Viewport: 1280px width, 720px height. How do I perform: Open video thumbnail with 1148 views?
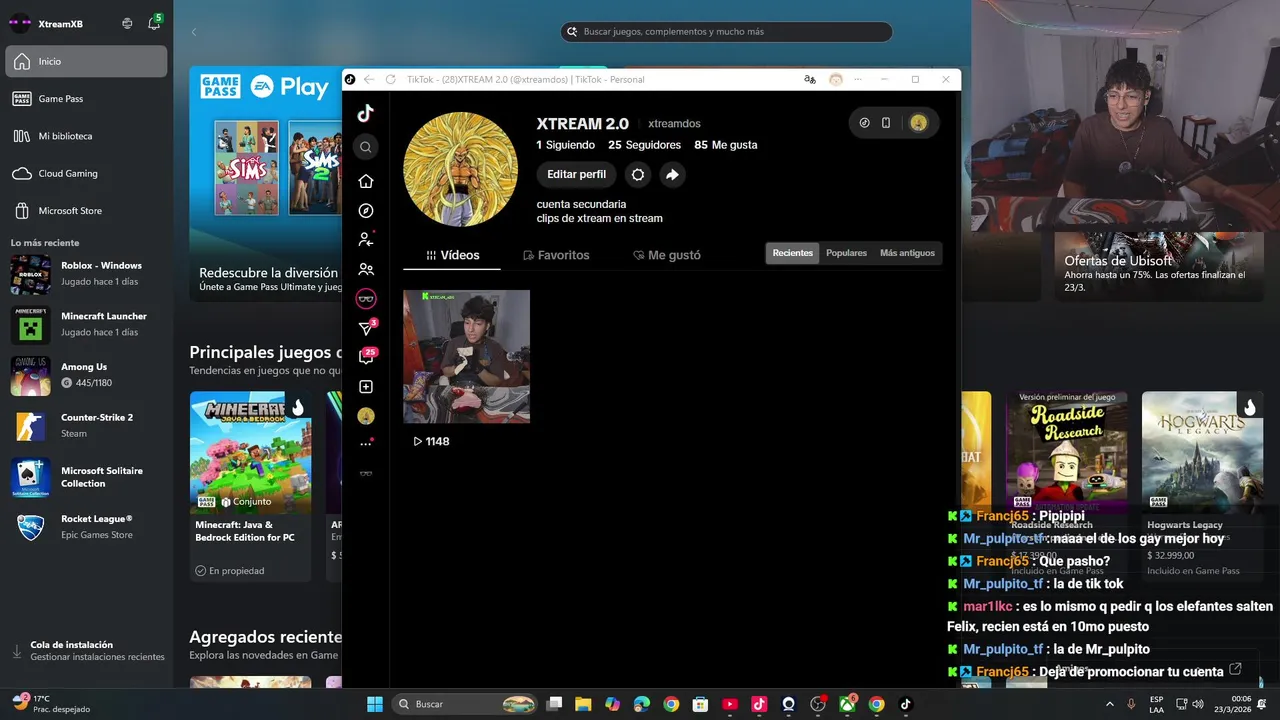(x=467, y=357)
